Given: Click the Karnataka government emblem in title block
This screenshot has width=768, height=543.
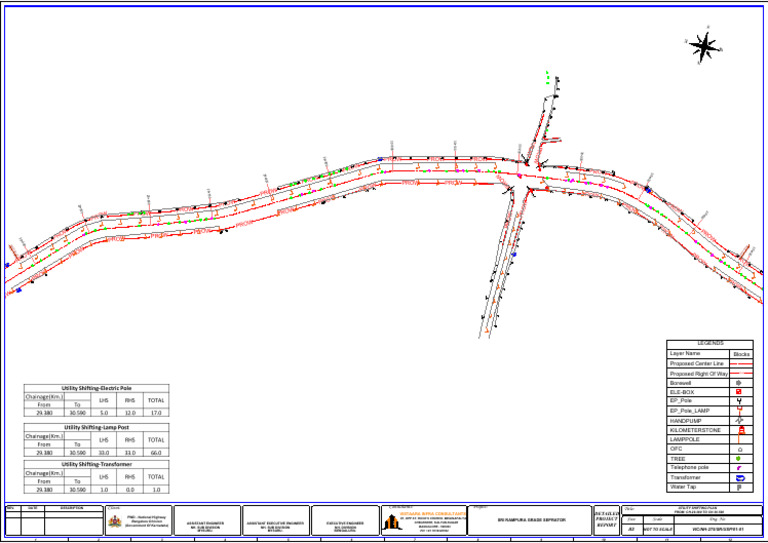Looking at the screenshot, I should (115, 521).
